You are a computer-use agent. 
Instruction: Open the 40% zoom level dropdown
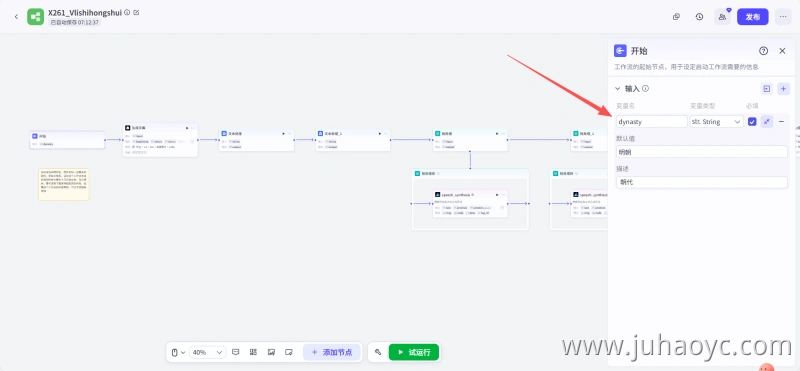tap(207, 352)
